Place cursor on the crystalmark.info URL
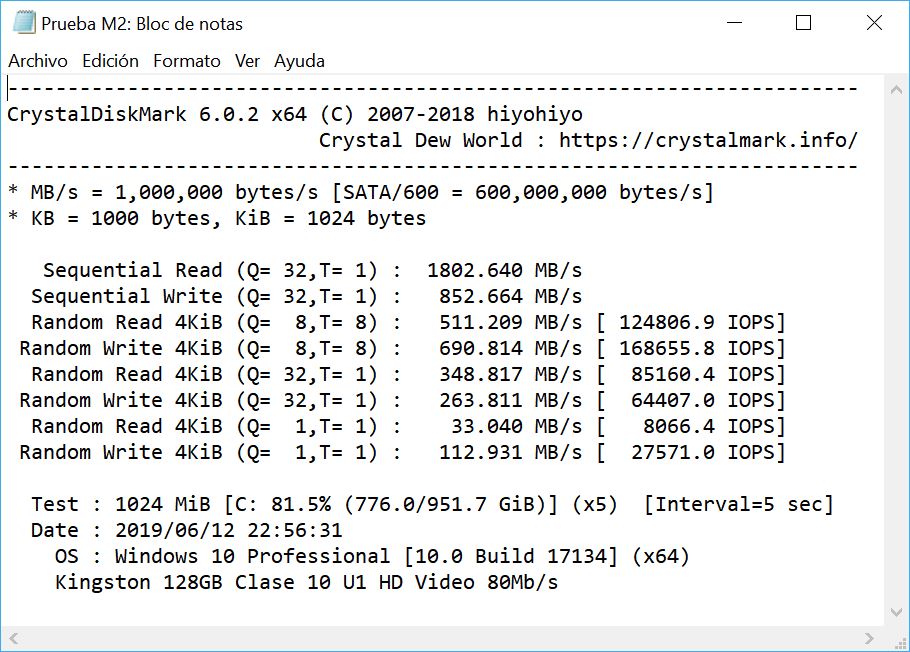The image size is (910, 652). point(708,141)
